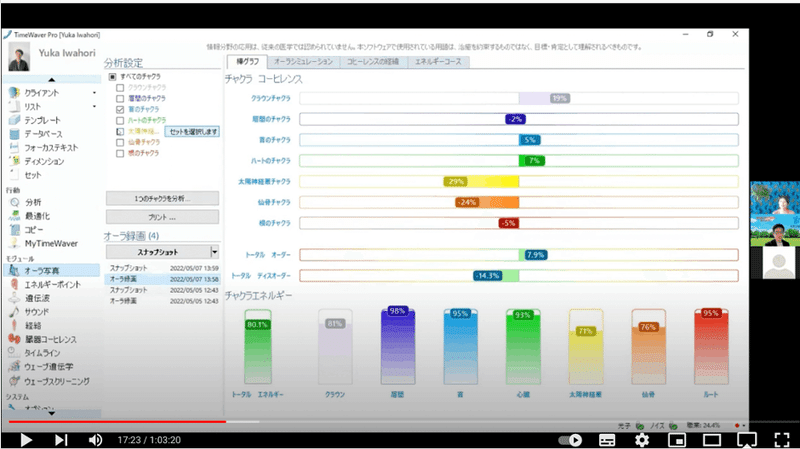The height and width of the screenshot is (449, 800).
Task: Check the 仙骨チャクラ checkbox
Action: pos(120,142)
